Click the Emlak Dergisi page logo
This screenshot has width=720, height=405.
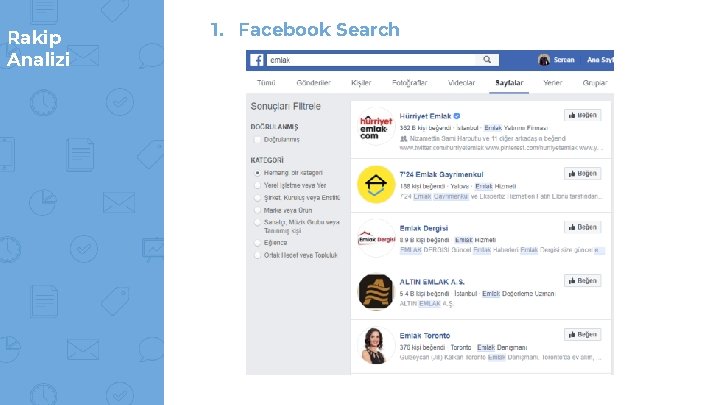point(376,238)
